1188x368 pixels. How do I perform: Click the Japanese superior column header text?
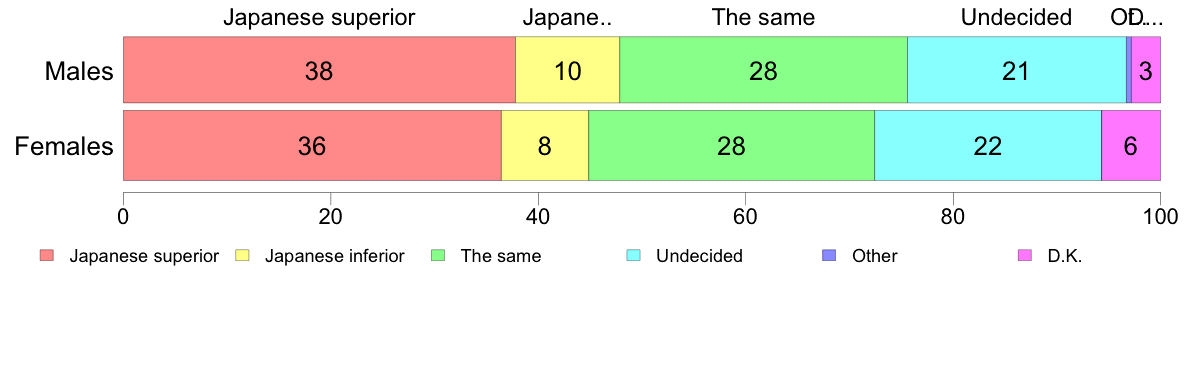319,17
